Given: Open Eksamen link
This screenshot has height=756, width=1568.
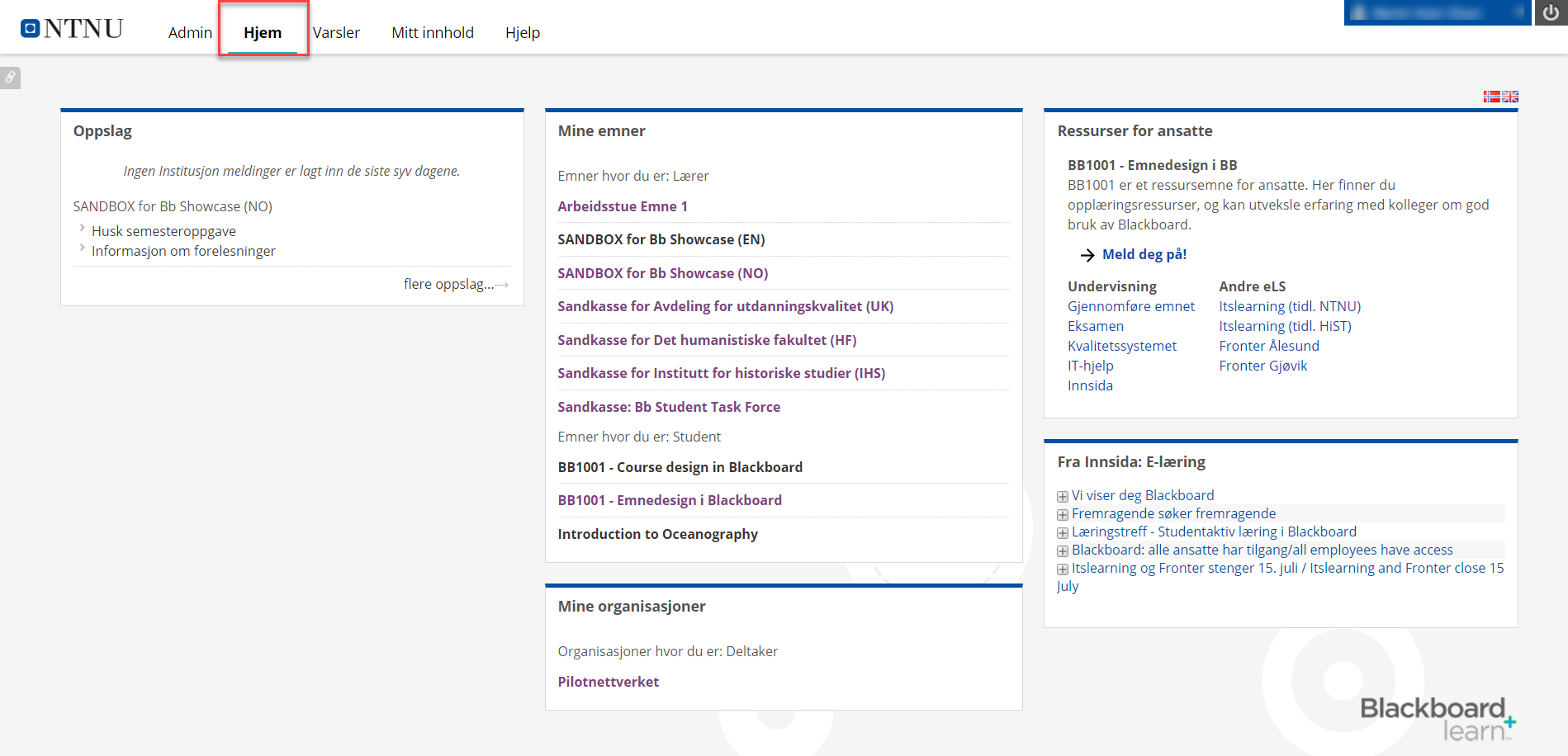Looking at the screenshot, I should 1096,326.
